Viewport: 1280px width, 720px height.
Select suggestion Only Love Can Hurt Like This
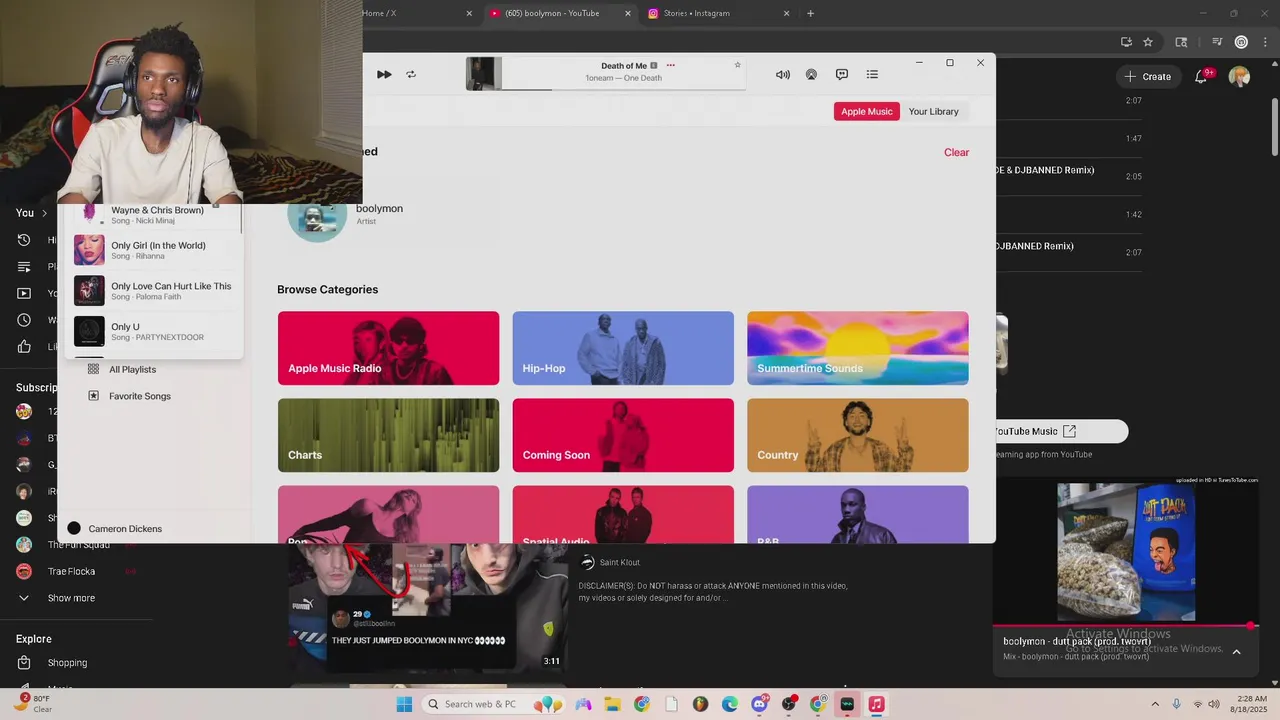(x=154, y=291)
